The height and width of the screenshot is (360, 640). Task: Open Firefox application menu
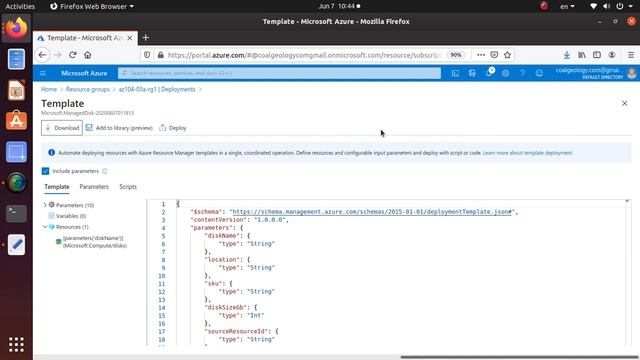(x=631, y=55)
